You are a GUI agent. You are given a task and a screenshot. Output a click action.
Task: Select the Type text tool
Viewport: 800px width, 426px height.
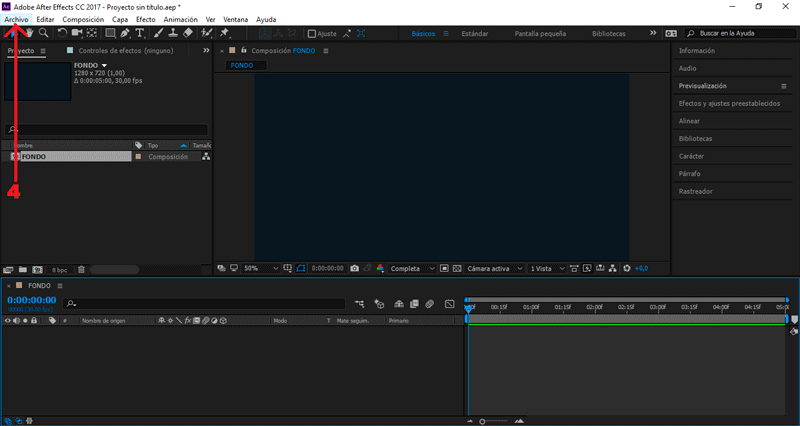click(140, 33)
